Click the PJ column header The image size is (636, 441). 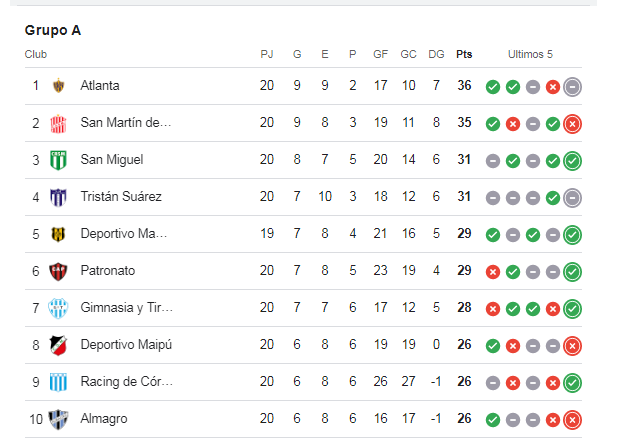[267, 54]
